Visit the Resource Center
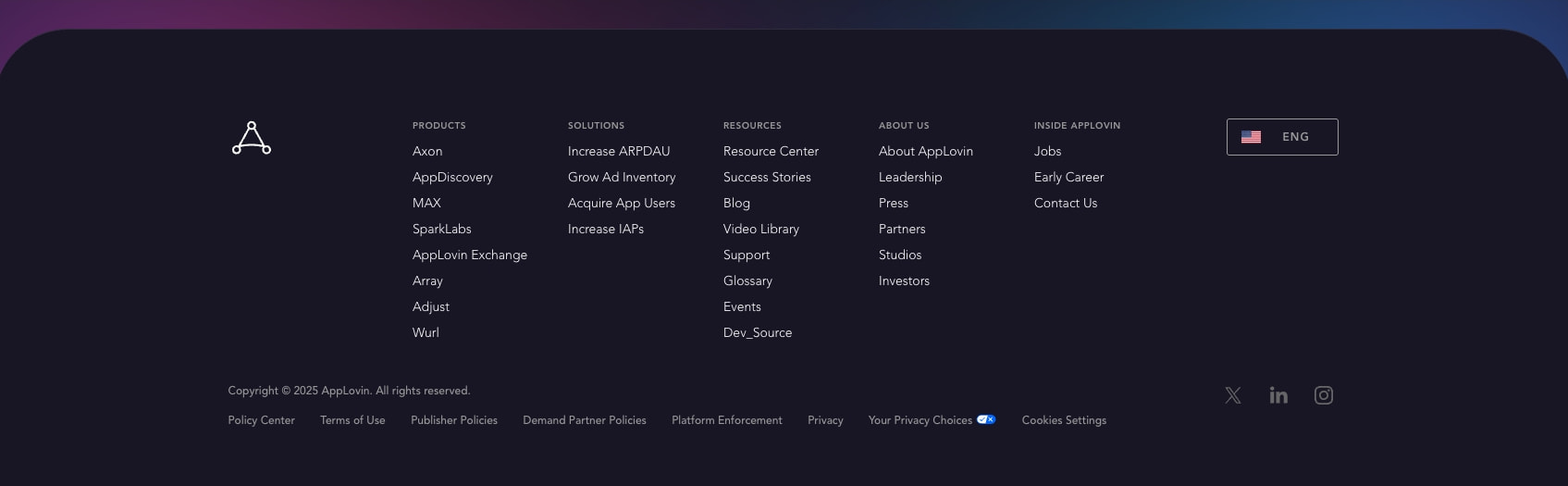The height and width of the screenshot is (486, 1568). [x=771, y=151]
